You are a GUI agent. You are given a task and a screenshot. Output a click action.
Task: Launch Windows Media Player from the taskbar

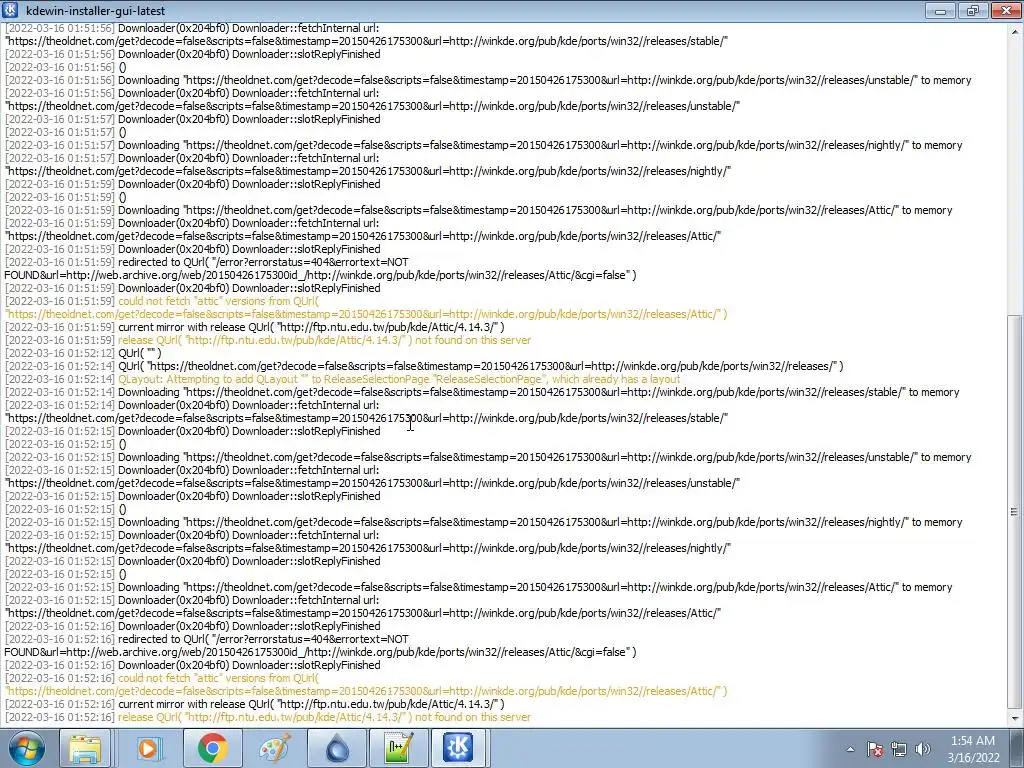coord(148,748)
